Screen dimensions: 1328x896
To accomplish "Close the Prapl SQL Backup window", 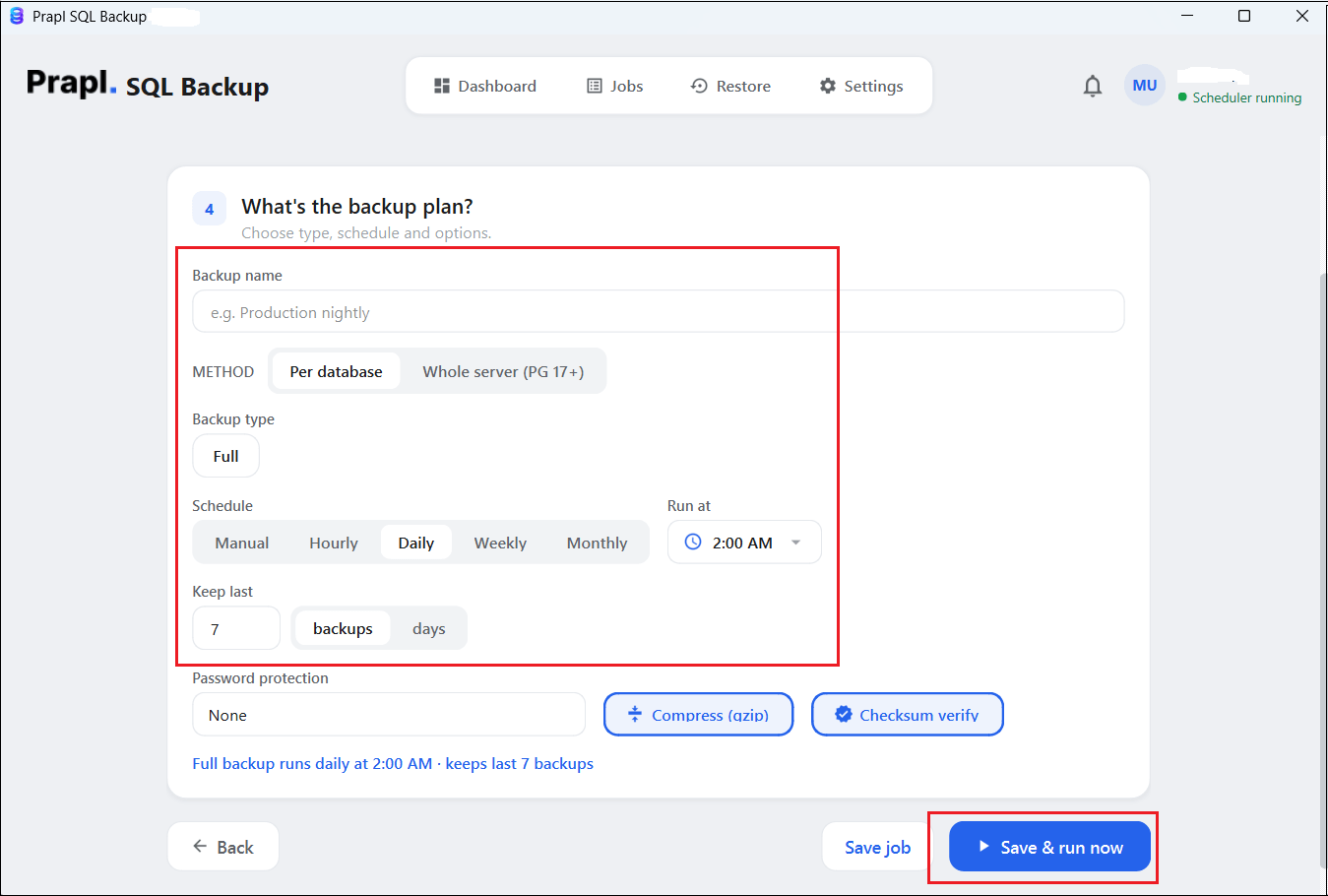I will coord(1301,16).
